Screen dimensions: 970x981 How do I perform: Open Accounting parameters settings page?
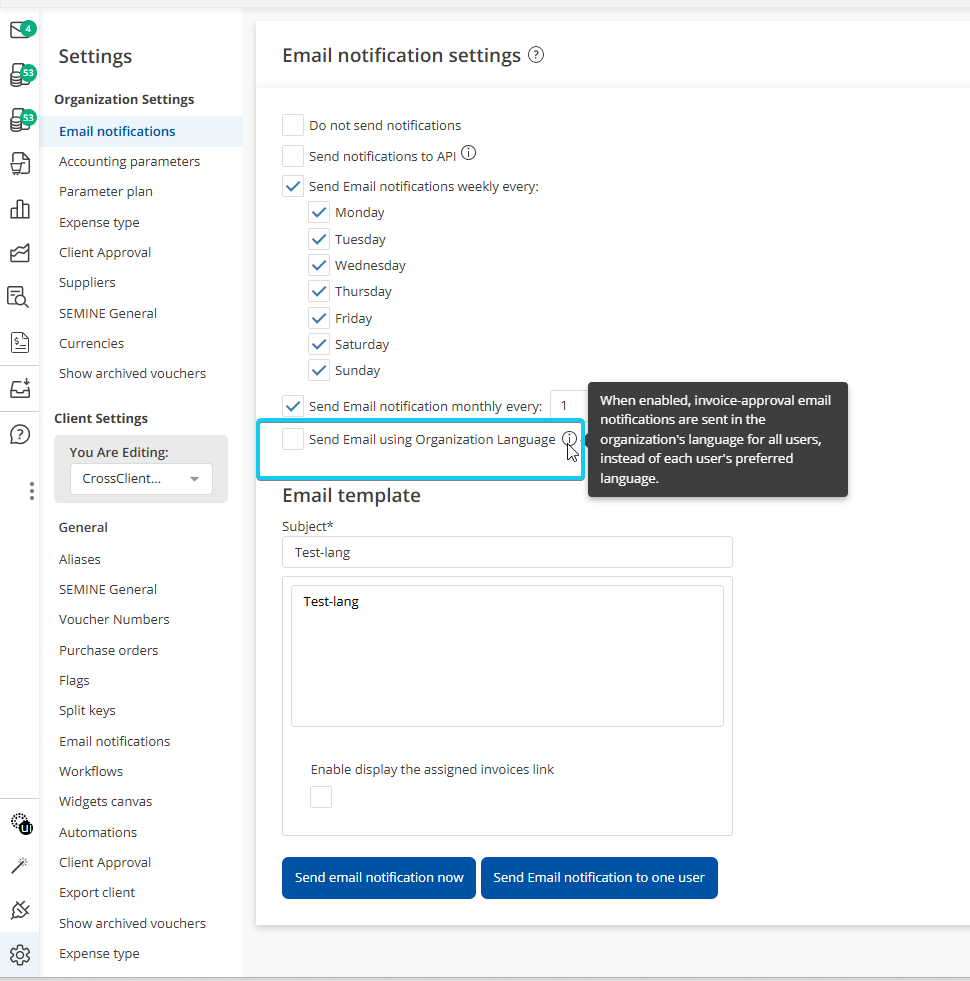point(130,161)
